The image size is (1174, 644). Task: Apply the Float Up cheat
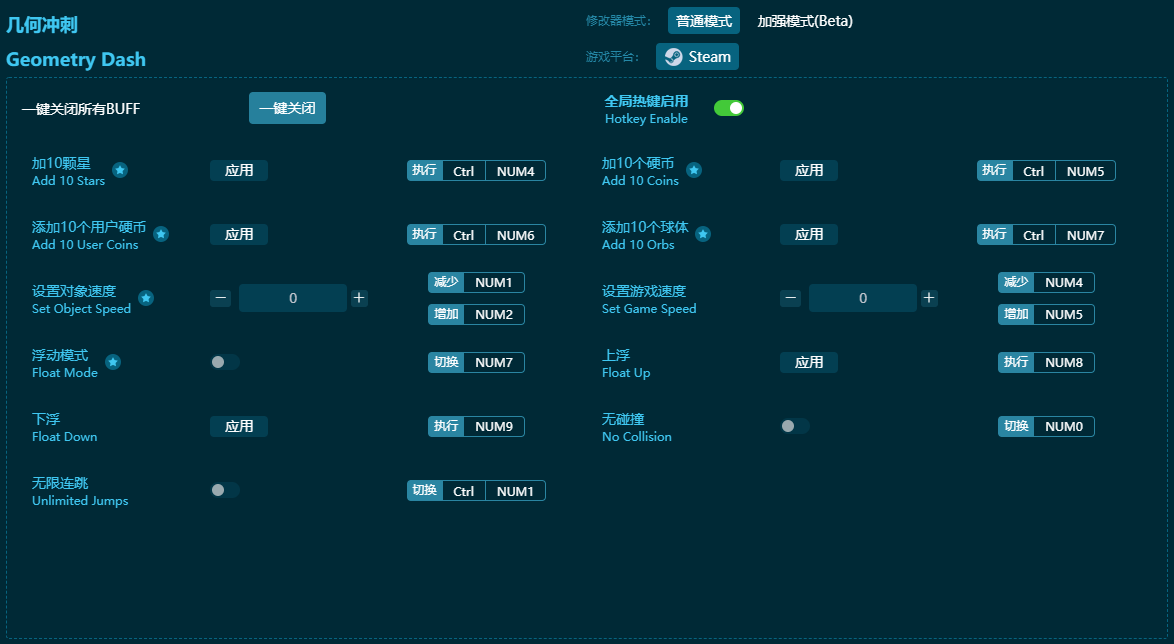808,362
